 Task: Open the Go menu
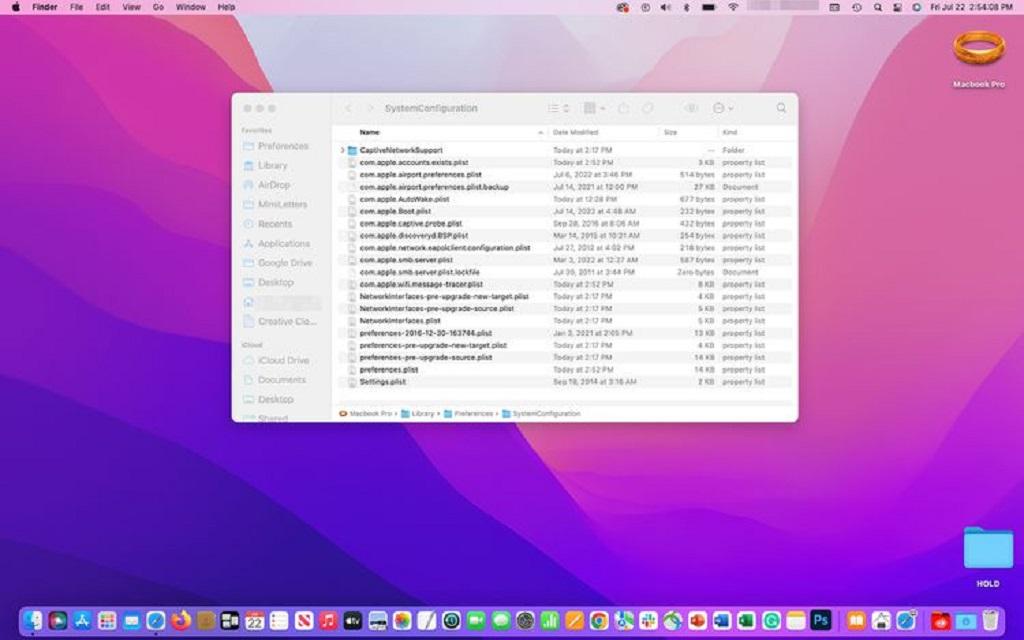pos(158,7)
